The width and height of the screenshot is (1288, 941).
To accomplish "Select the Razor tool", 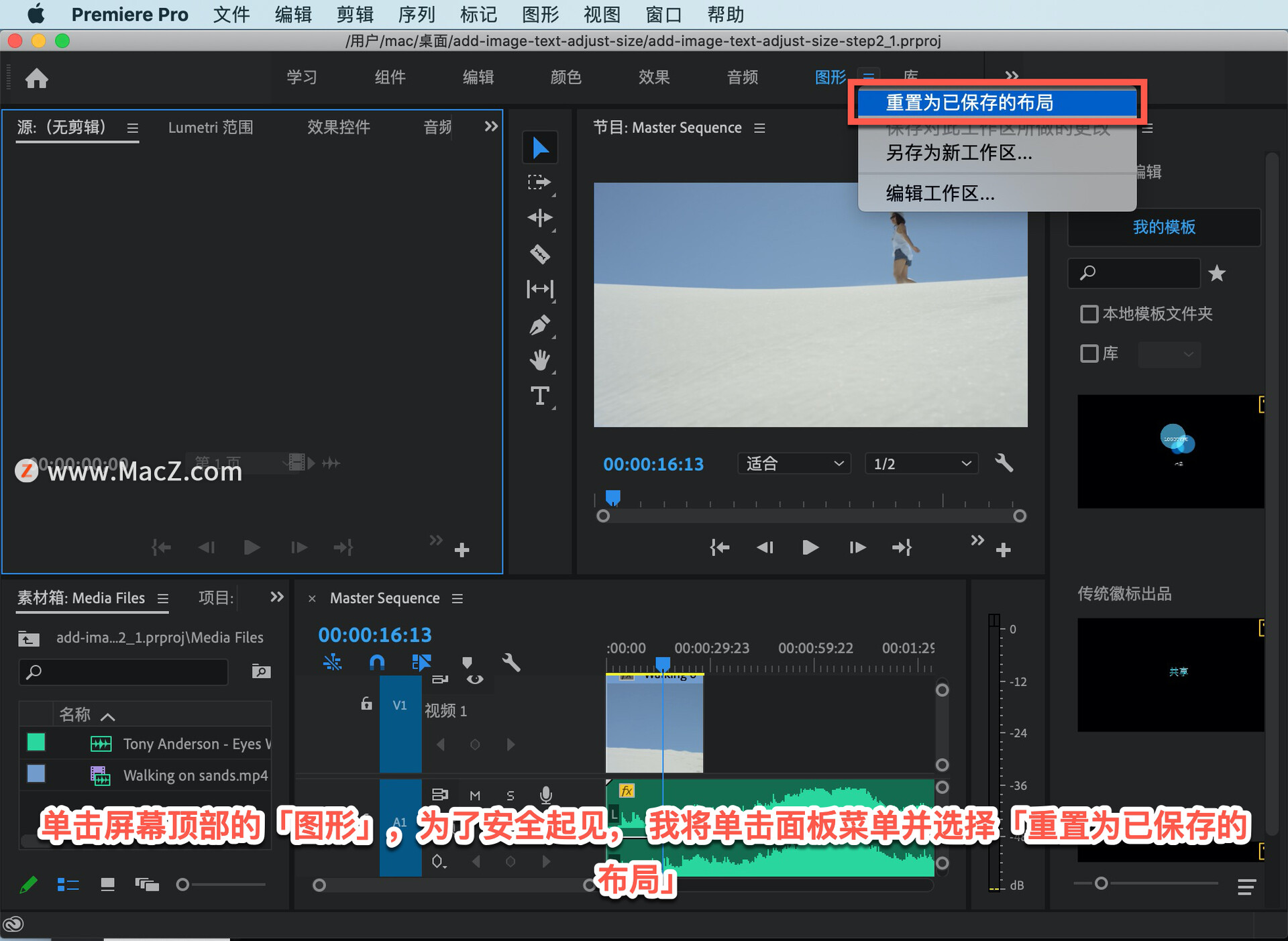I will (x=539, y=254).
